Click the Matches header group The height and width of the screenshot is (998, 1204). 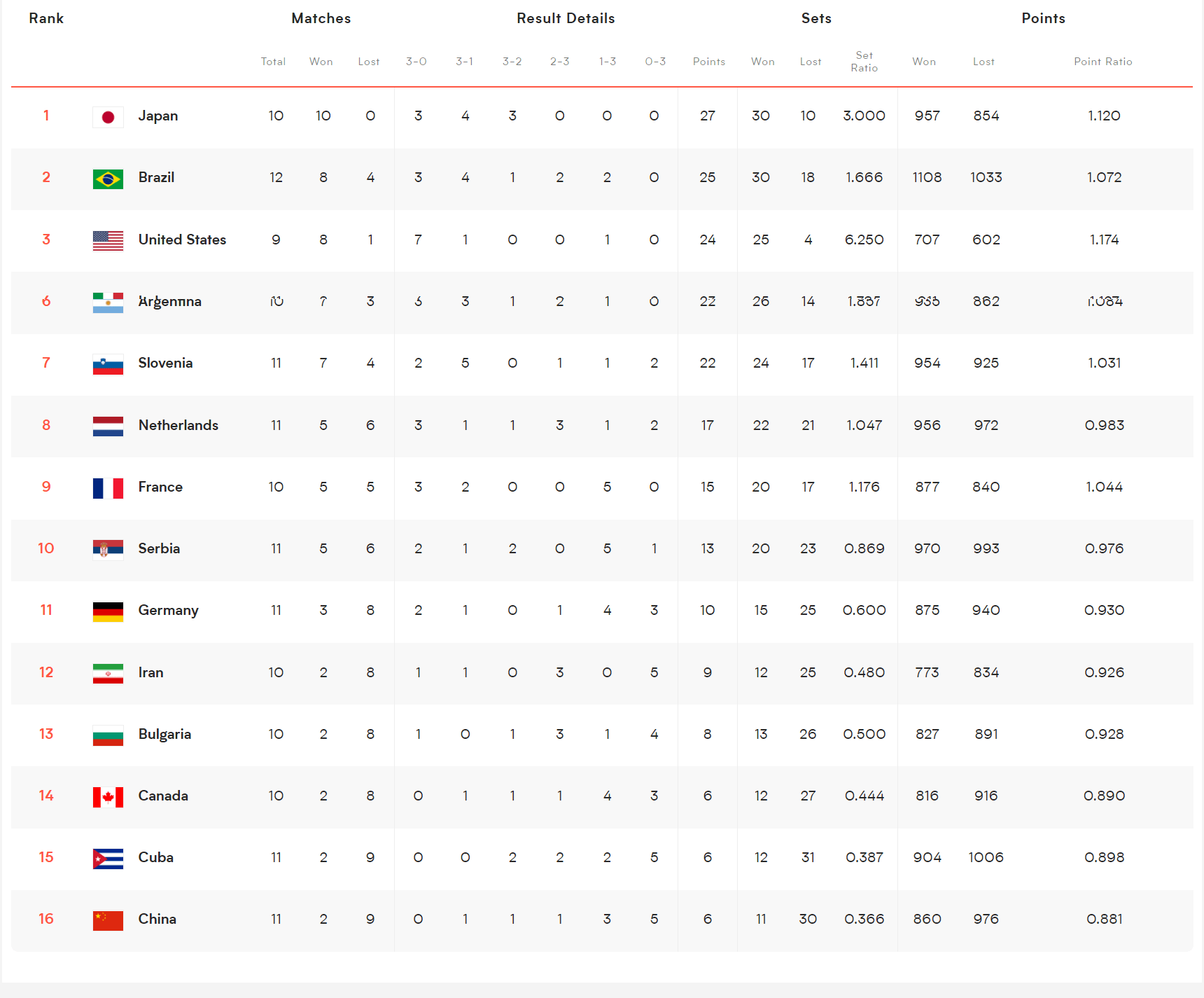coord(321,18)
